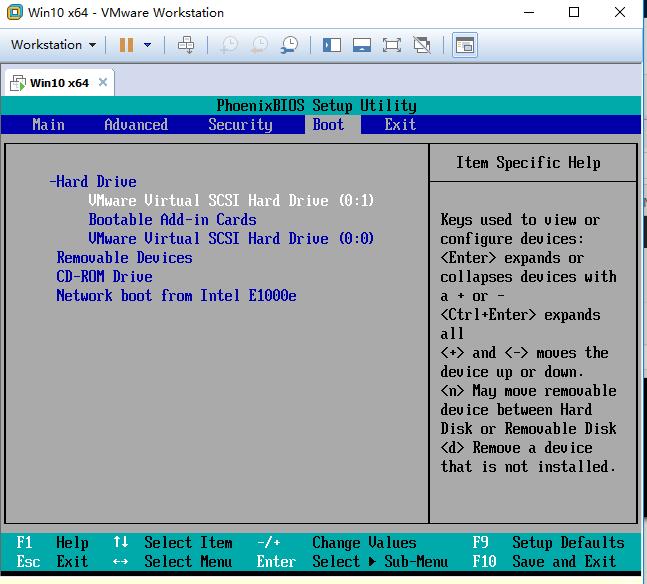Click Send Ctrl+Alt+Del toolbar icon

[186, 45]
